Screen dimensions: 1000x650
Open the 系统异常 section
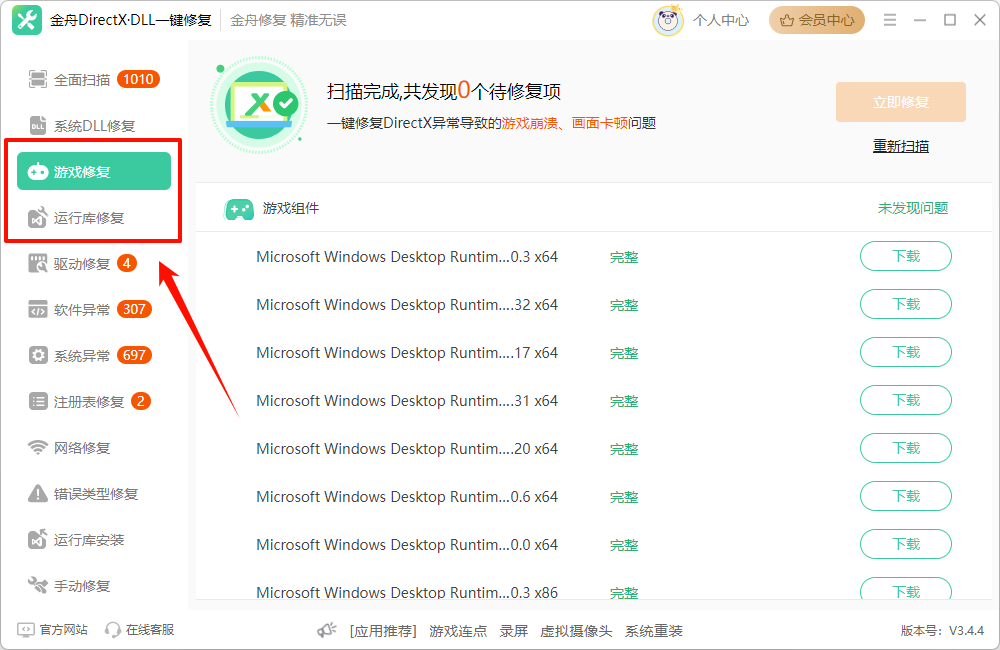[x=80, y=355]
